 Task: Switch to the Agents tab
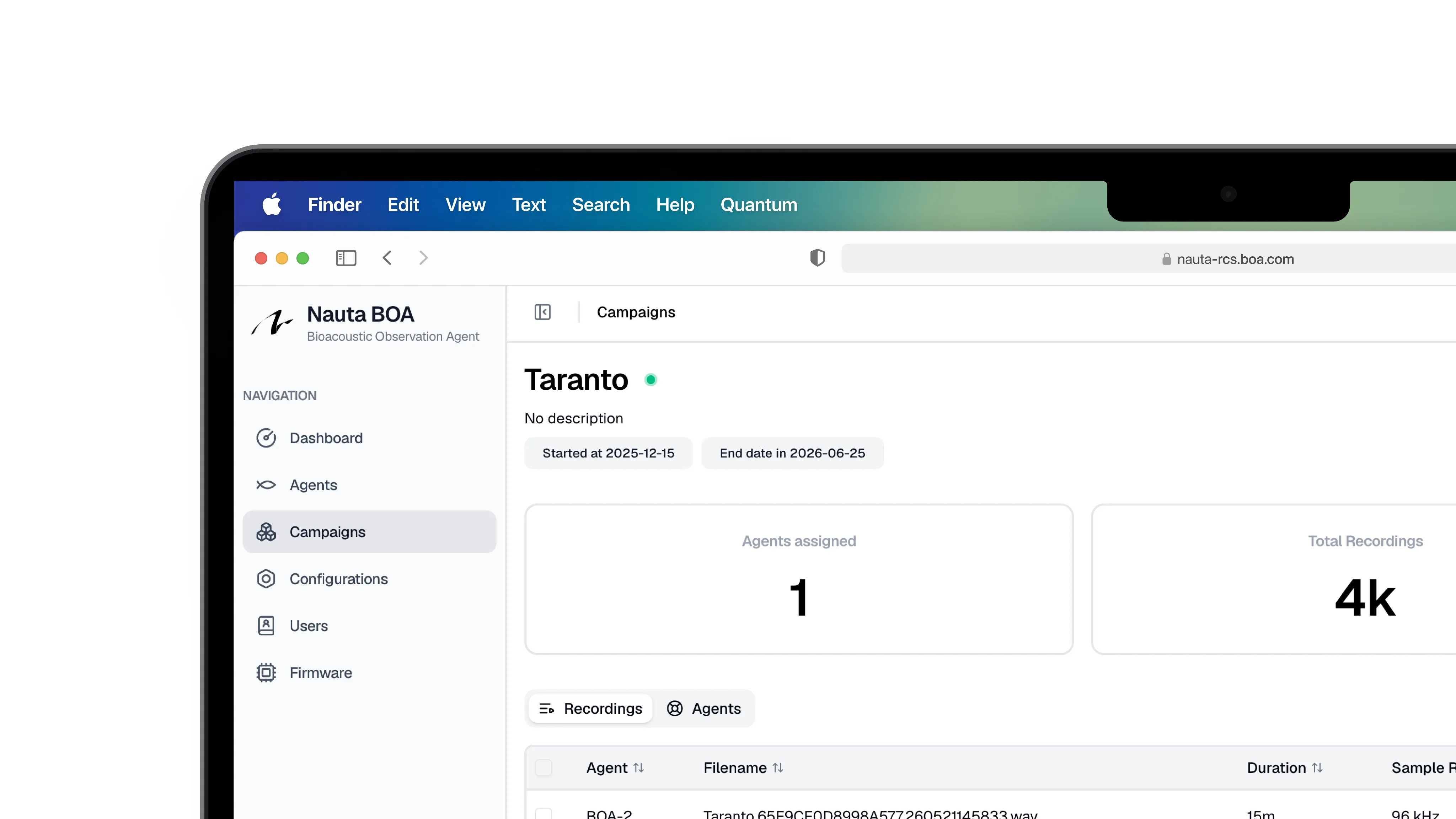pyautogui.click(x=704, y=708)
